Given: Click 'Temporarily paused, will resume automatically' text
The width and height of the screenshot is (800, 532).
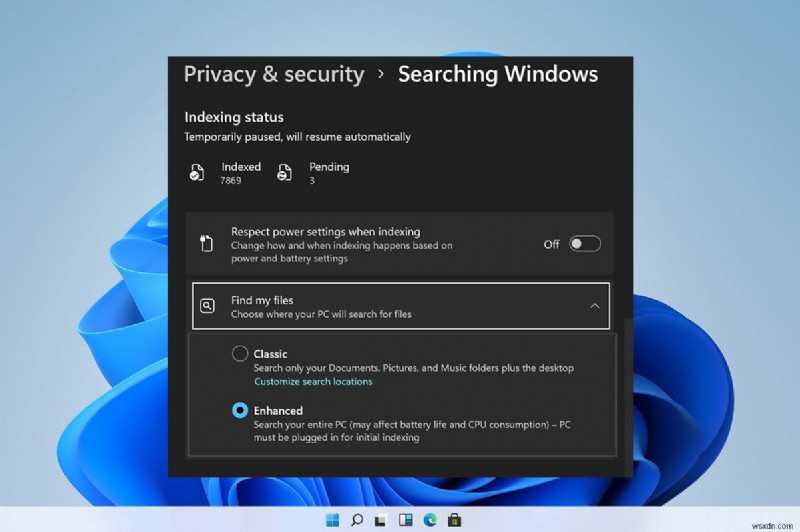Looking at the screenshot, I should click(297, 137).
